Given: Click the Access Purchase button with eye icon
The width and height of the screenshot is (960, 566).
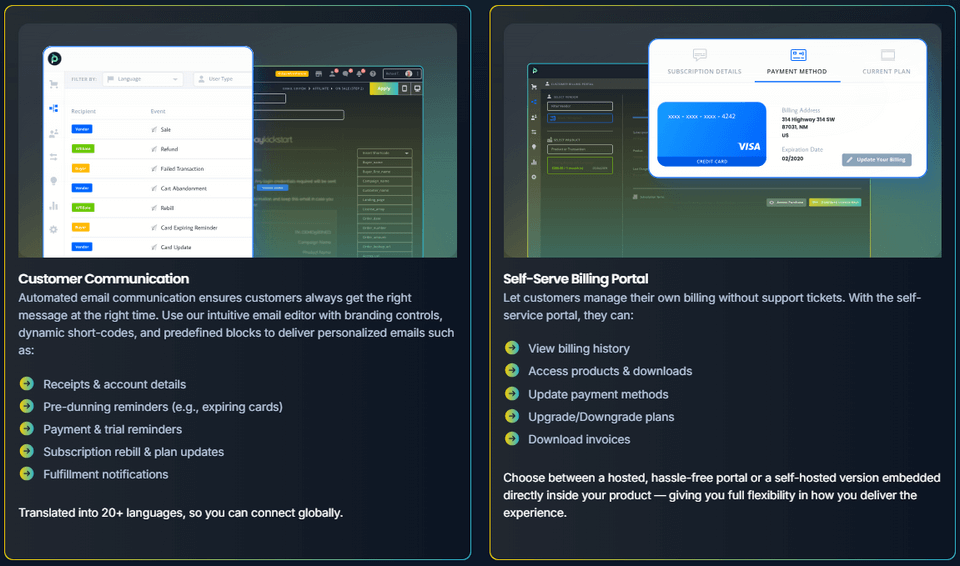Looking at the screenshot, I should click(786, 202).
